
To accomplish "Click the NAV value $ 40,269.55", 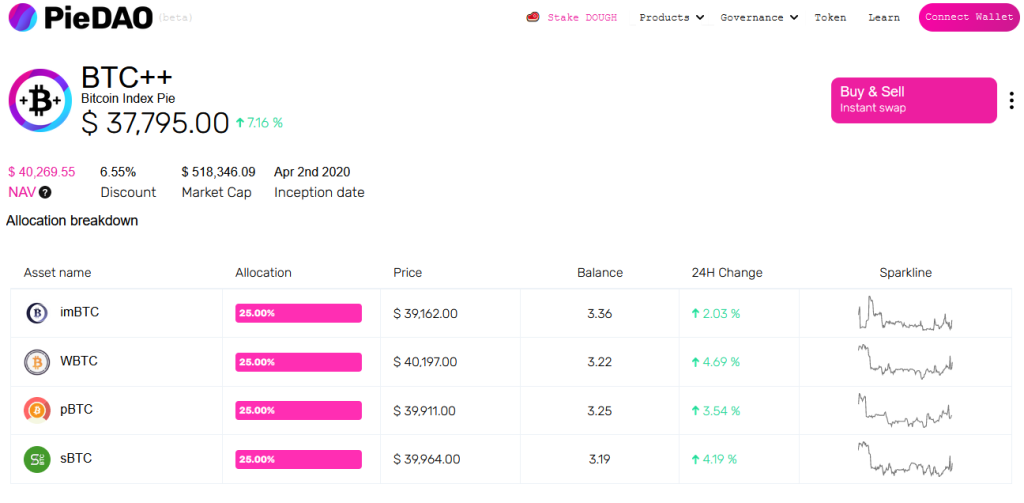I will tap(42, 172).
